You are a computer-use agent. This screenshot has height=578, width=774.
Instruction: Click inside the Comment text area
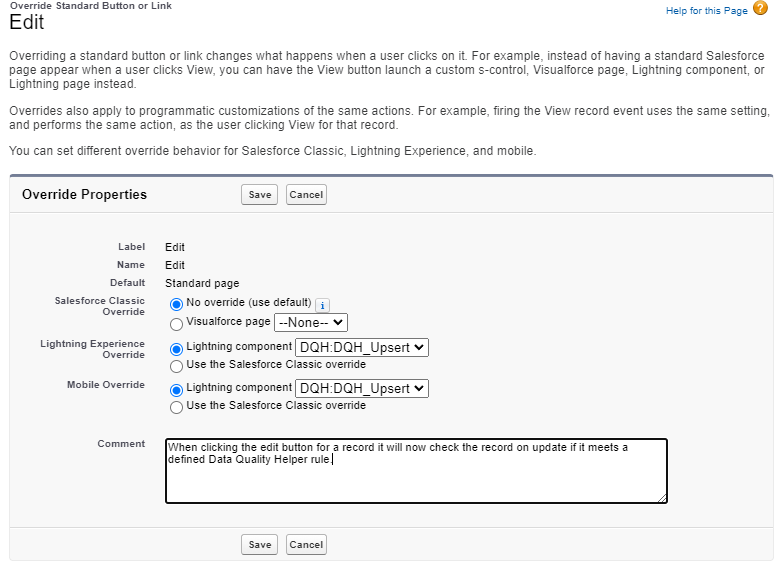(x=416, y=471)
